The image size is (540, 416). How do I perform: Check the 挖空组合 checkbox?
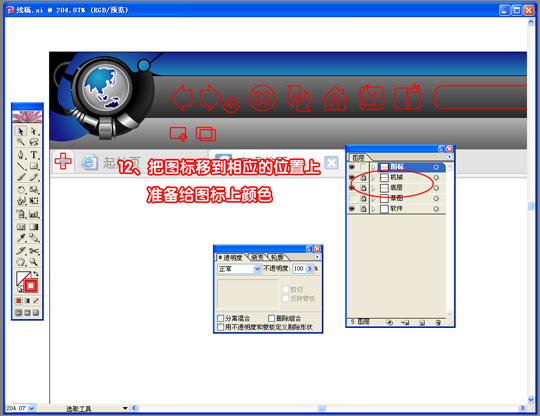(271, 318)
